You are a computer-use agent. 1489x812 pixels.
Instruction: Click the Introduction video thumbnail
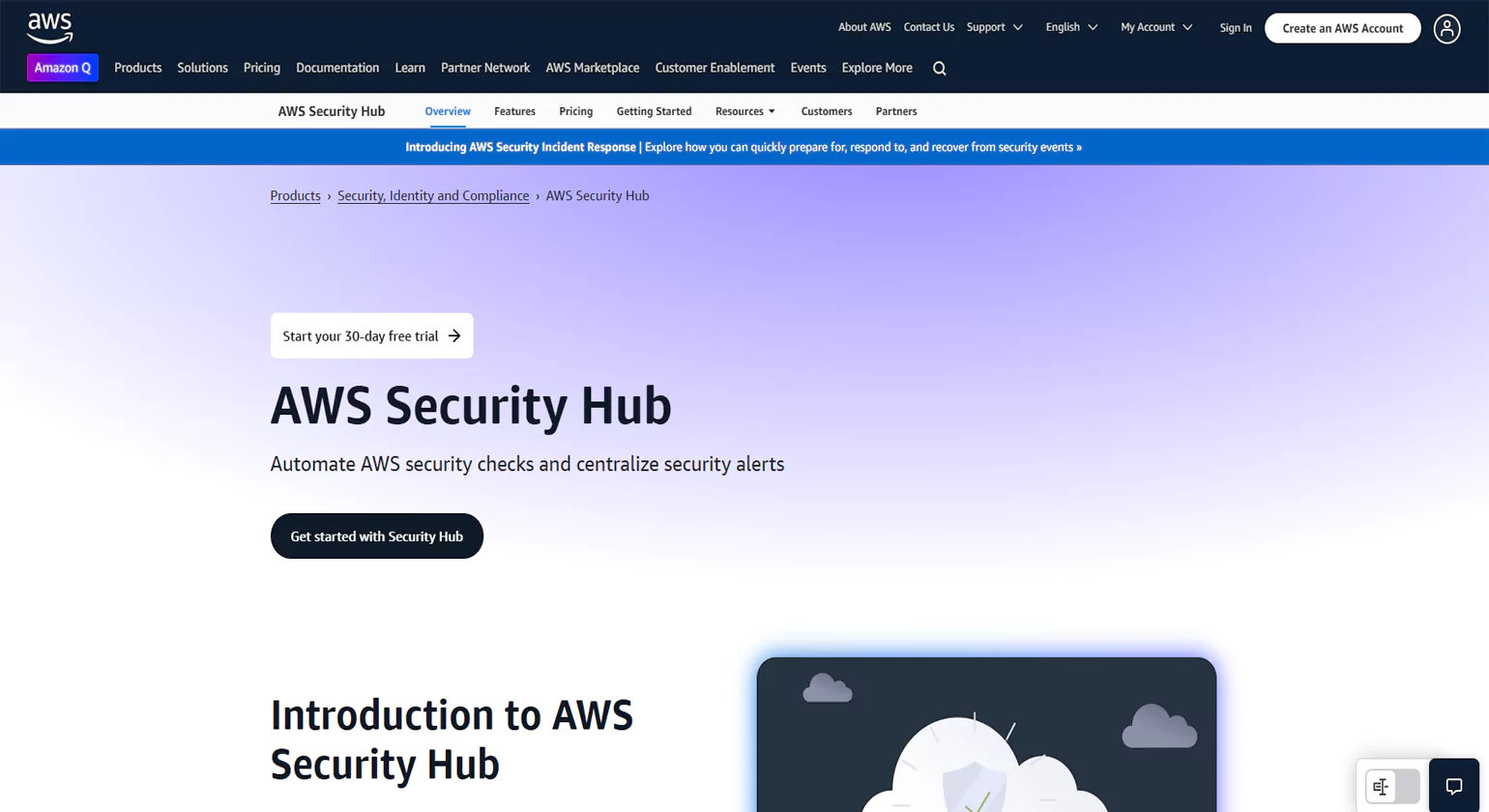[986, 735]
